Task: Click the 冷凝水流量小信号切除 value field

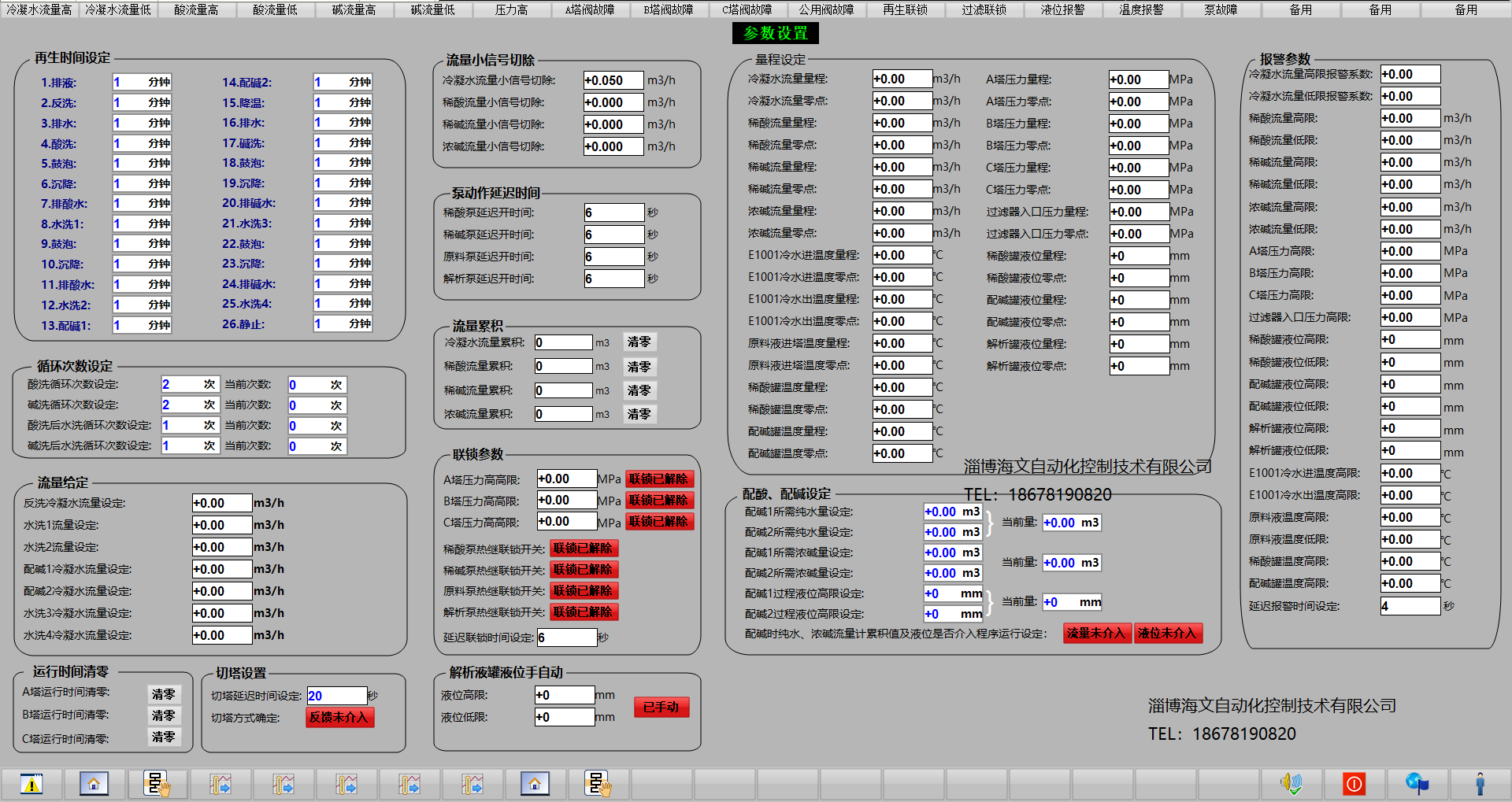Action: pyautogui.click(x=613, y=80)
